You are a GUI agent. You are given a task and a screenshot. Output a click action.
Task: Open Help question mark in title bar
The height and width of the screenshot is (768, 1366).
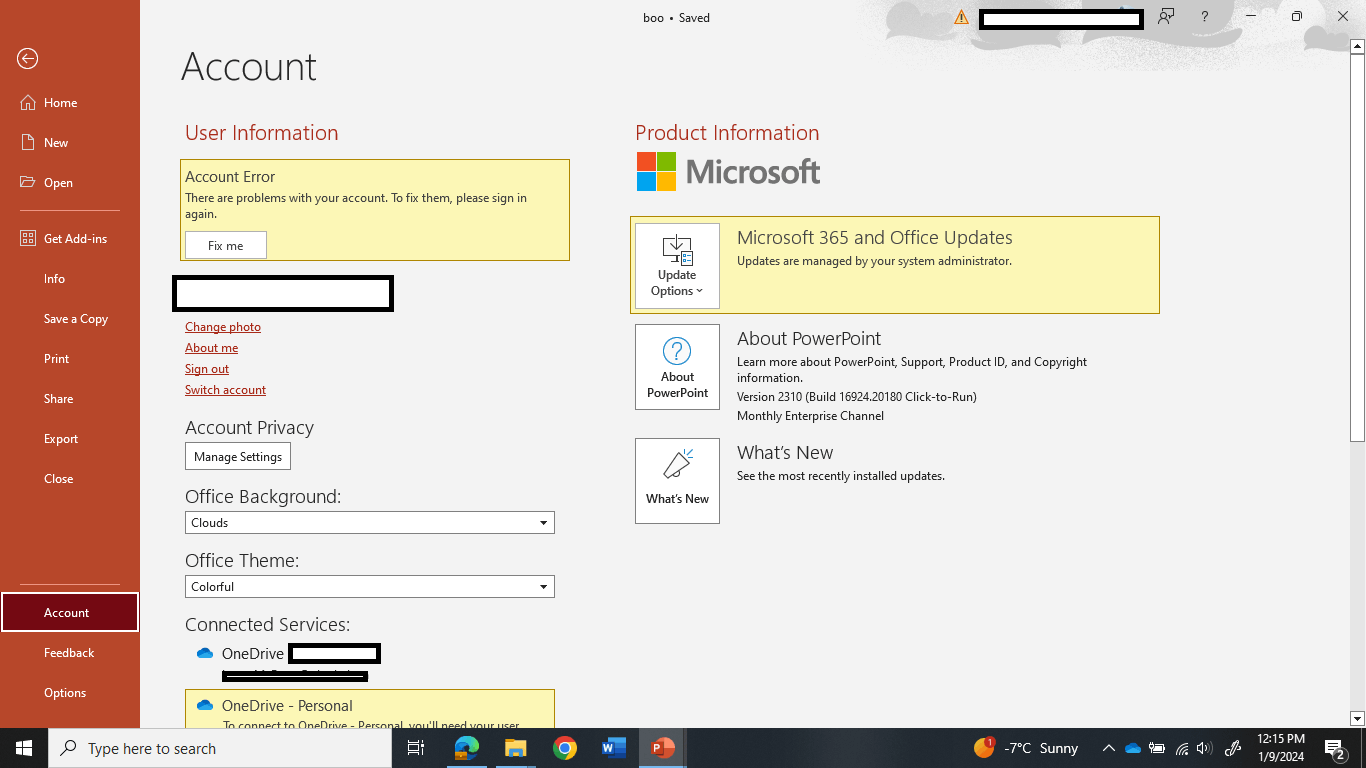(x=1205, y=17)
